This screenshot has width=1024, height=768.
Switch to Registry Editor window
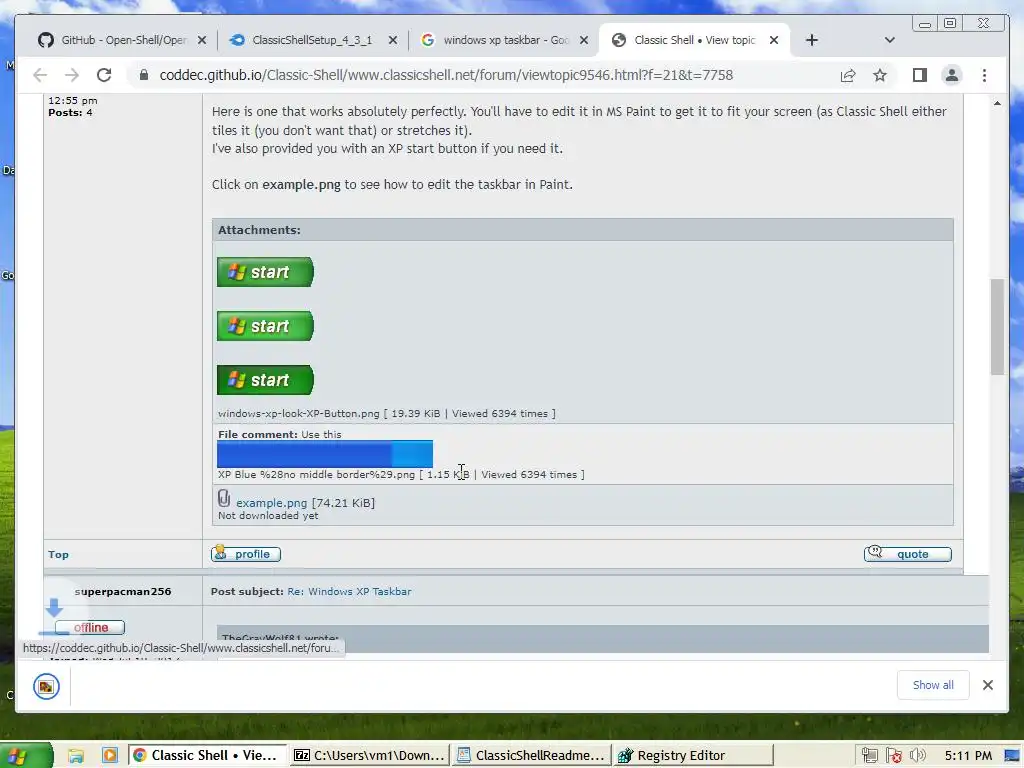pyautogui.click(x=694, y=756)
